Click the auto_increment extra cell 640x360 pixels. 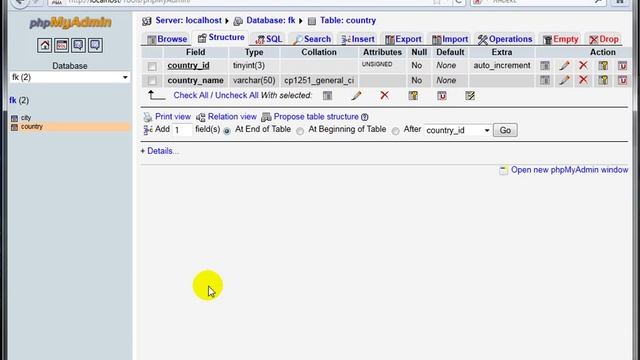[502, 65]
